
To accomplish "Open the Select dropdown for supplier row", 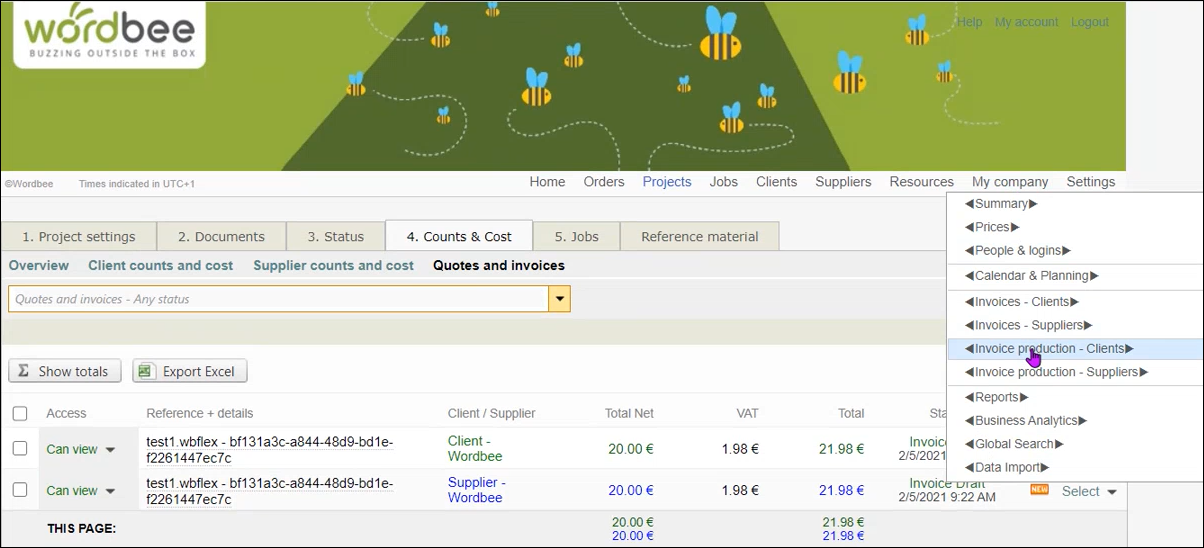I will pyautogui.click(x=1089, y=491).
